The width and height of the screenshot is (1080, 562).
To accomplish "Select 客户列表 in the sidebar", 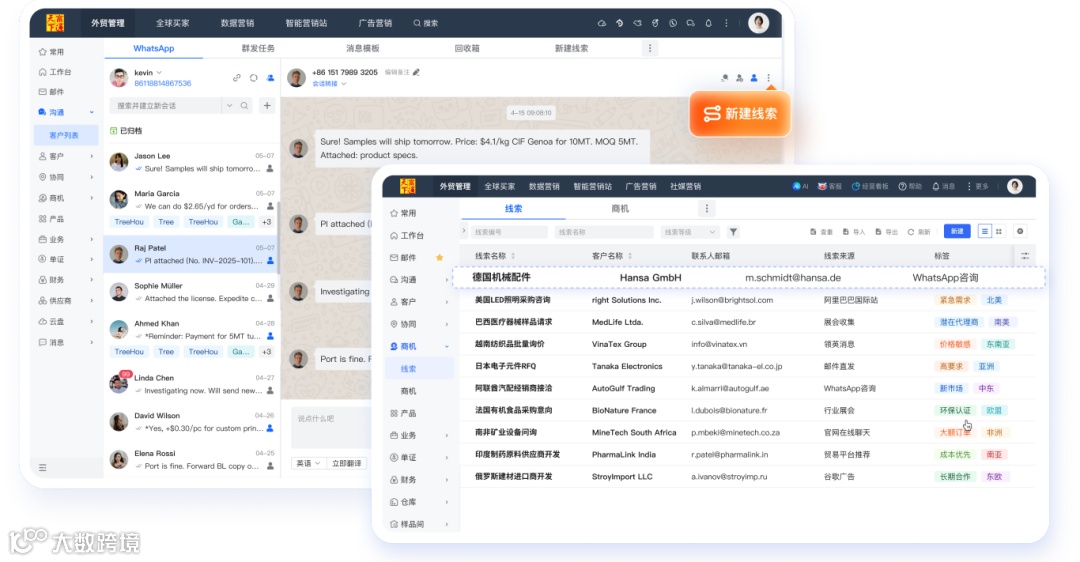I will pos(64,135).
